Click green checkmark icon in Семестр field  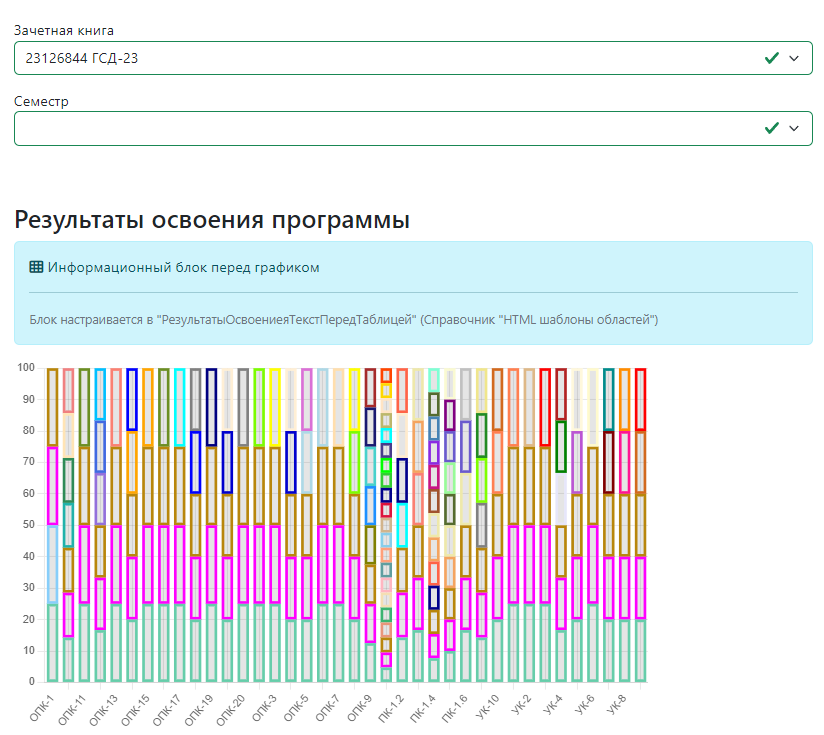771,128
